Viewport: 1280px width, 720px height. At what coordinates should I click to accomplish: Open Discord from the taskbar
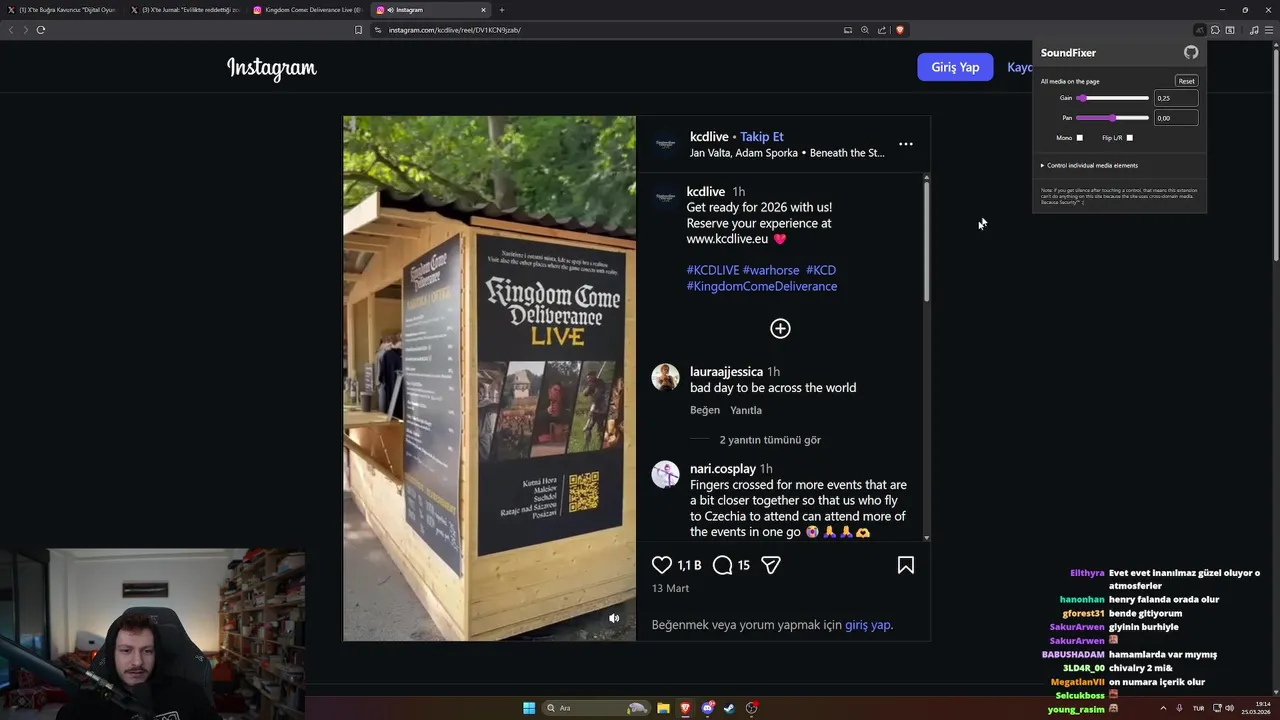click(708, 708)
